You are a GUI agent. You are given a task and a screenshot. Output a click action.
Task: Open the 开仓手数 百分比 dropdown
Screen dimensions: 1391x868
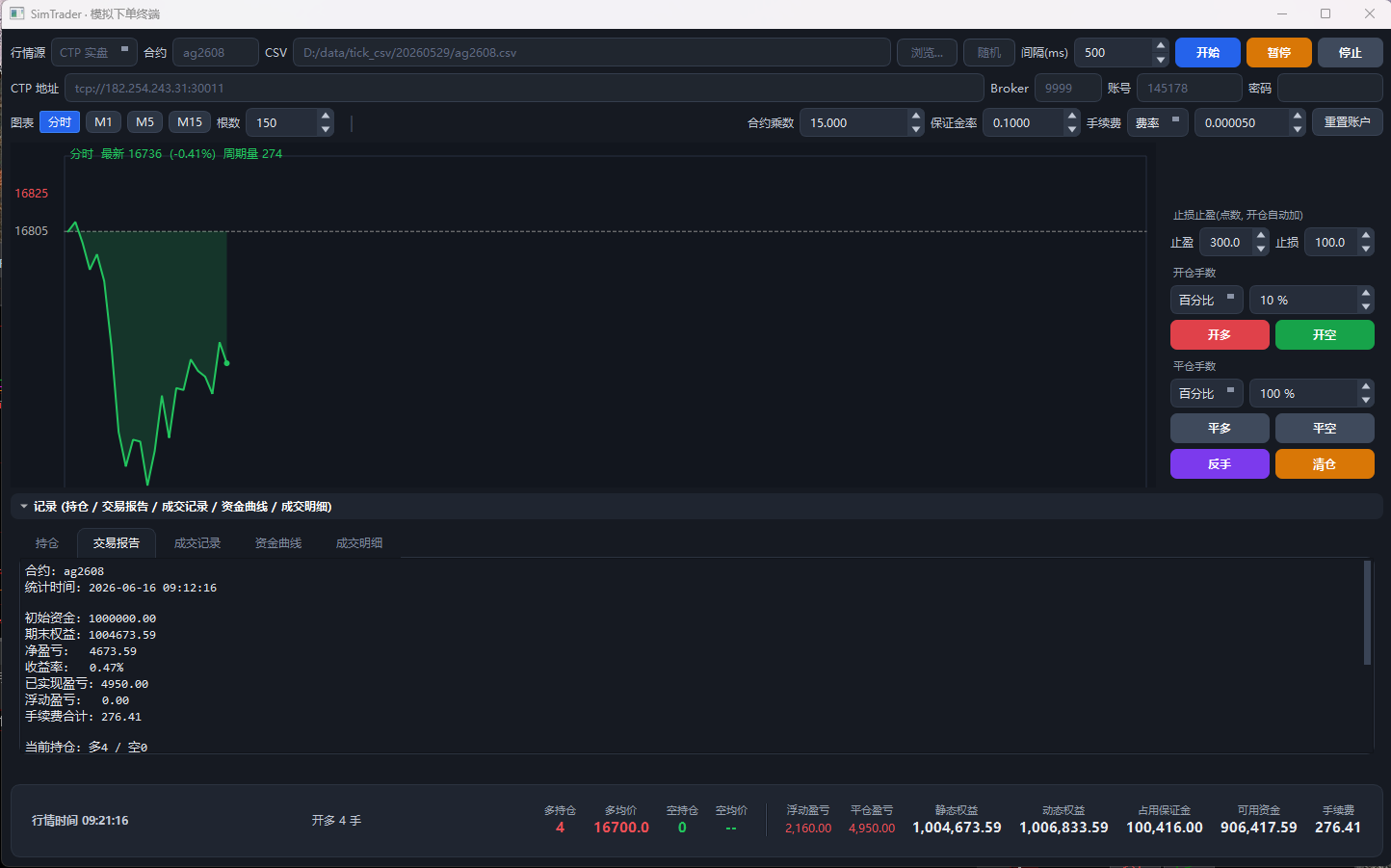pyautogui.click(x=1207, y=300)
